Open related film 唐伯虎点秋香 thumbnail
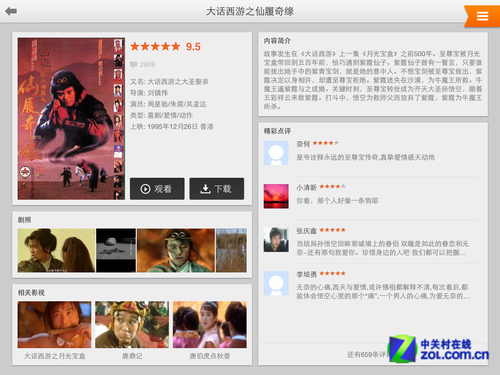This screenshot has width=500, height=375. click(210, 325)
